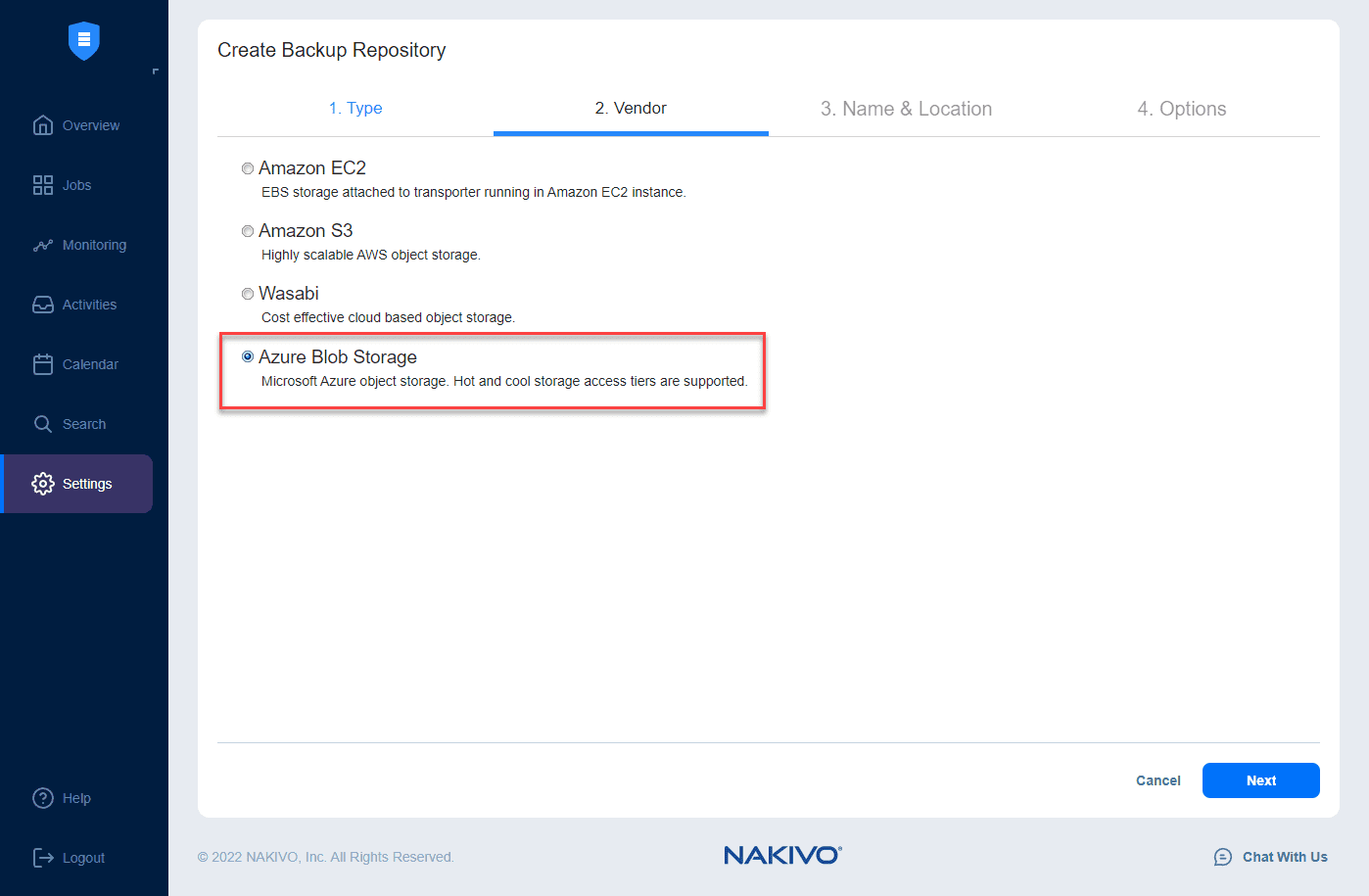Click the Wasabi option label

click(289, 294)
